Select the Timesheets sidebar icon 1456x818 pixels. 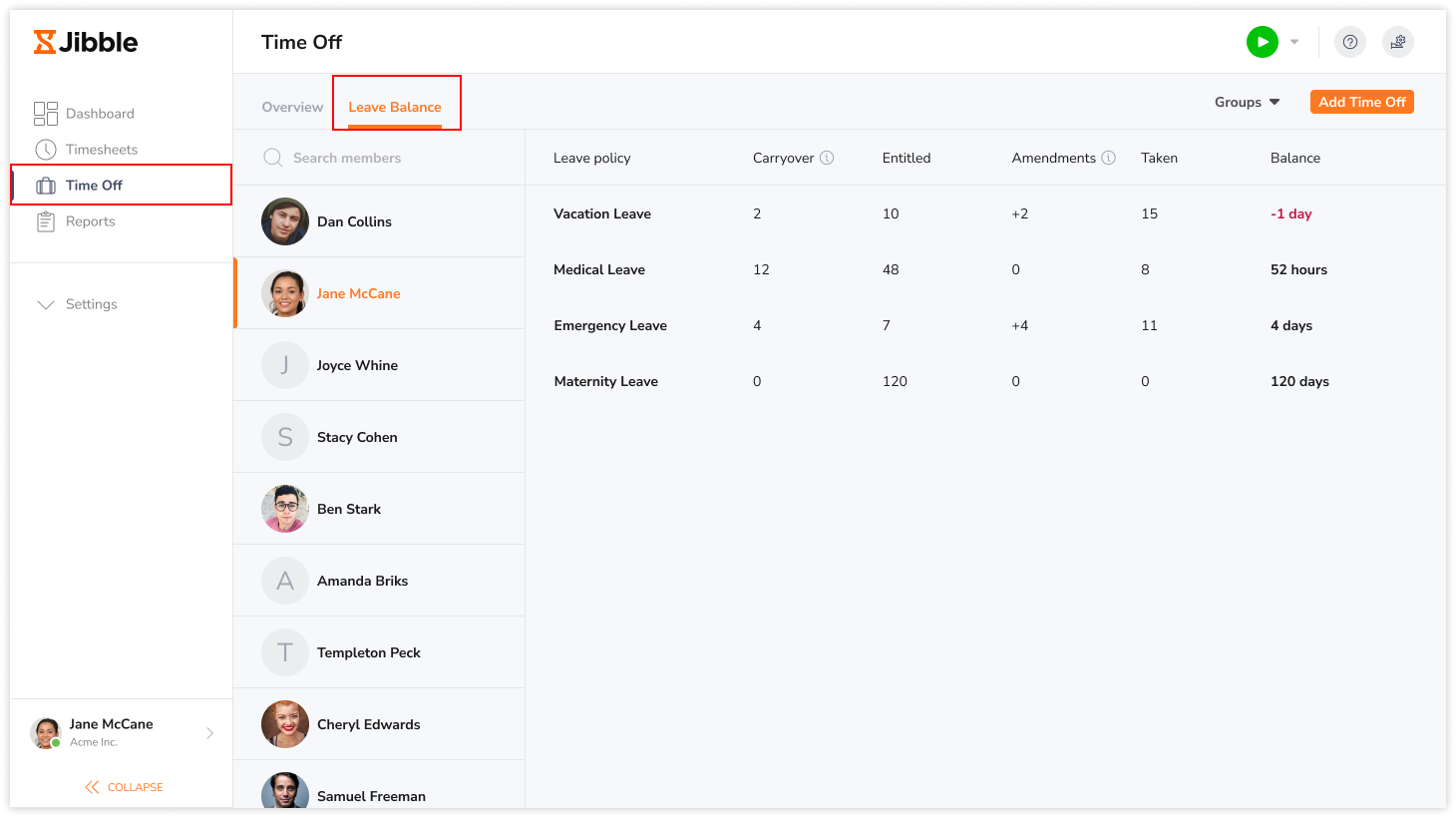[x=46, y=149]
